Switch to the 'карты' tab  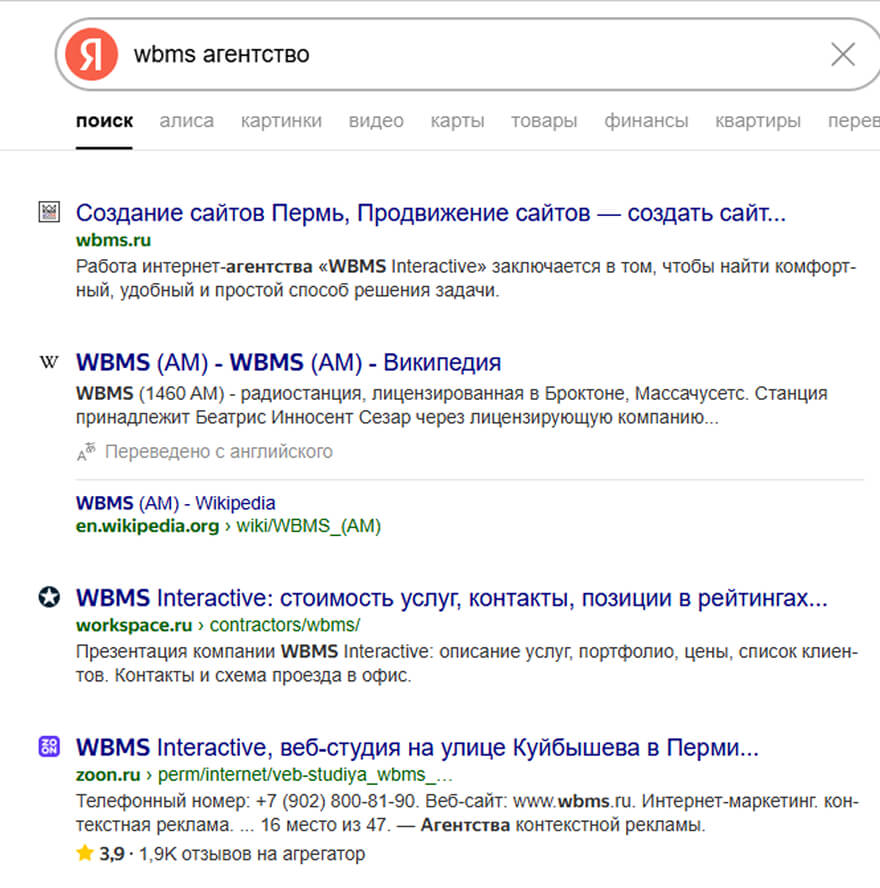[x=458, y=121]
